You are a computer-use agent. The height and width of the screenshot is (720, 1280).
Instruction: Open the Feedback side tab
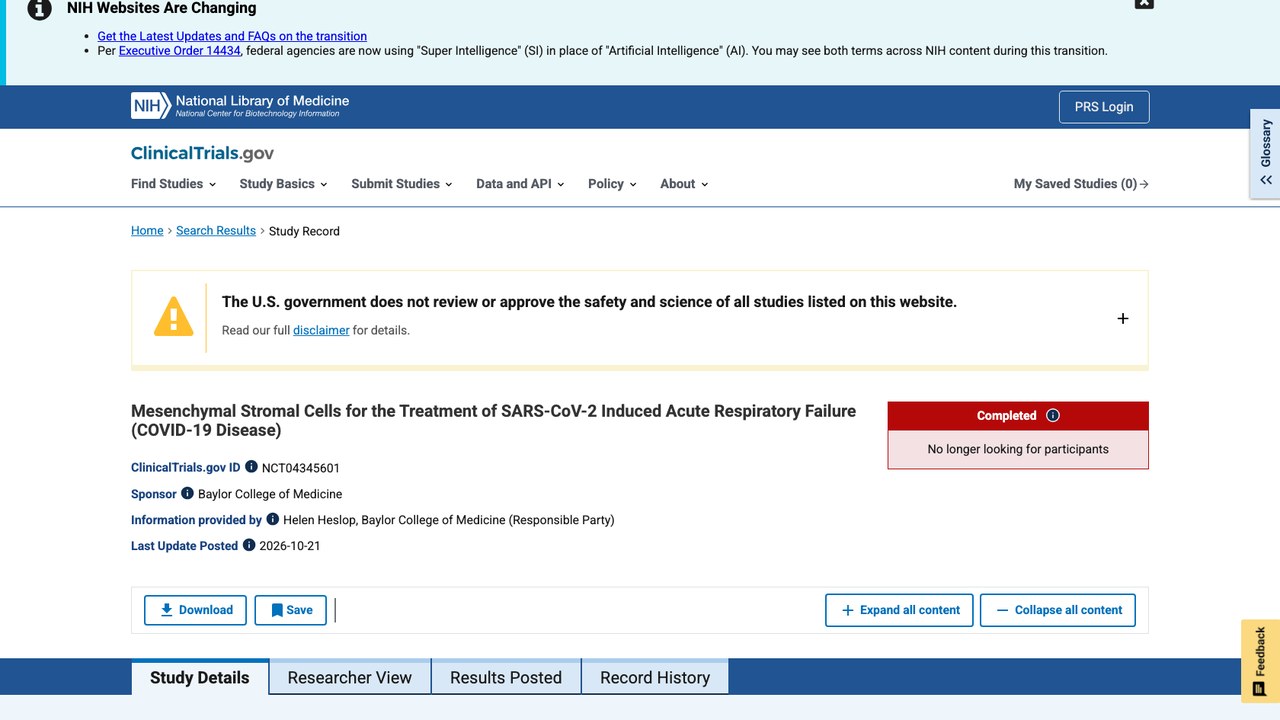pyautogui.click(x=1260, y=661)
